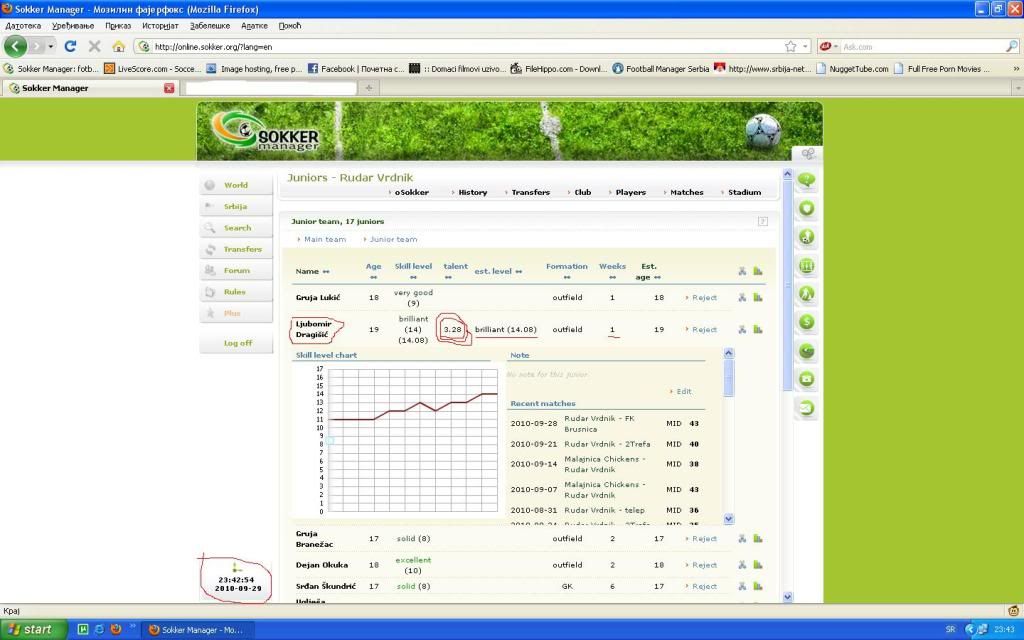Sort juniors by Age column arrows
Image resolution: width=1024 pixels, height=640 pixels.
[373, 277]
